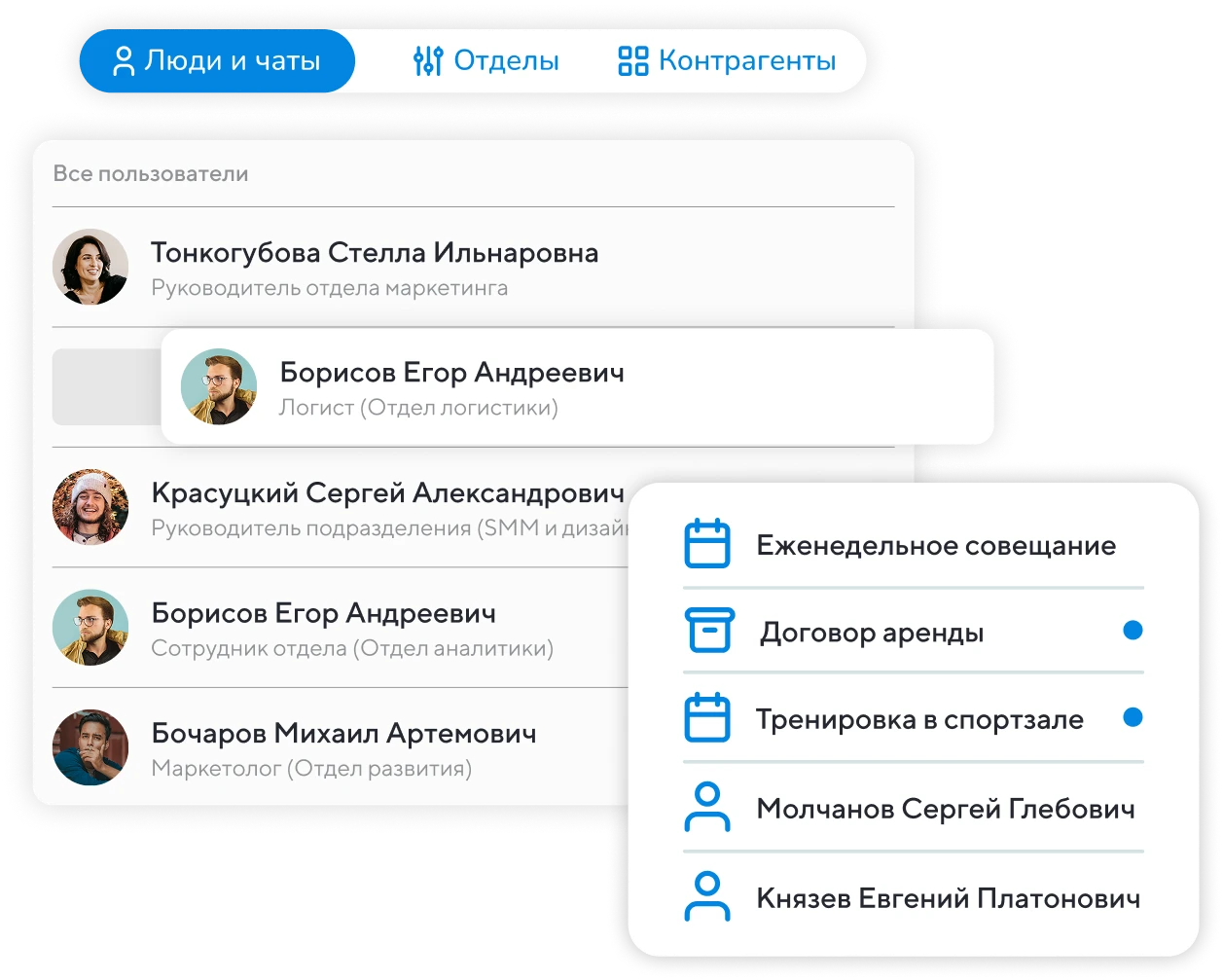The height and width of the screenshot is (980, 1223).
Task: Click person icon beside Молчанов Сергей Глебович
Action: point(706,808)
